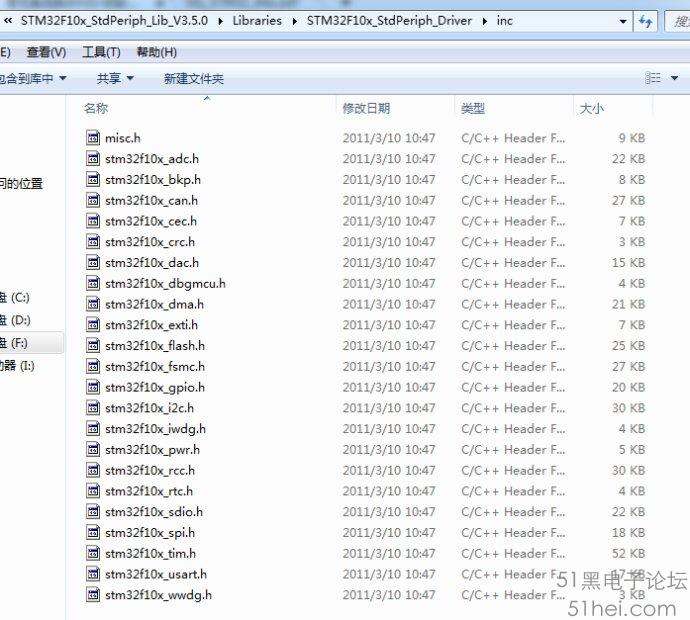This screenshot has width=690, height=620.
Task: Click the file type cell in the stm32f10x_exti.h row
Action: (513, 325)
